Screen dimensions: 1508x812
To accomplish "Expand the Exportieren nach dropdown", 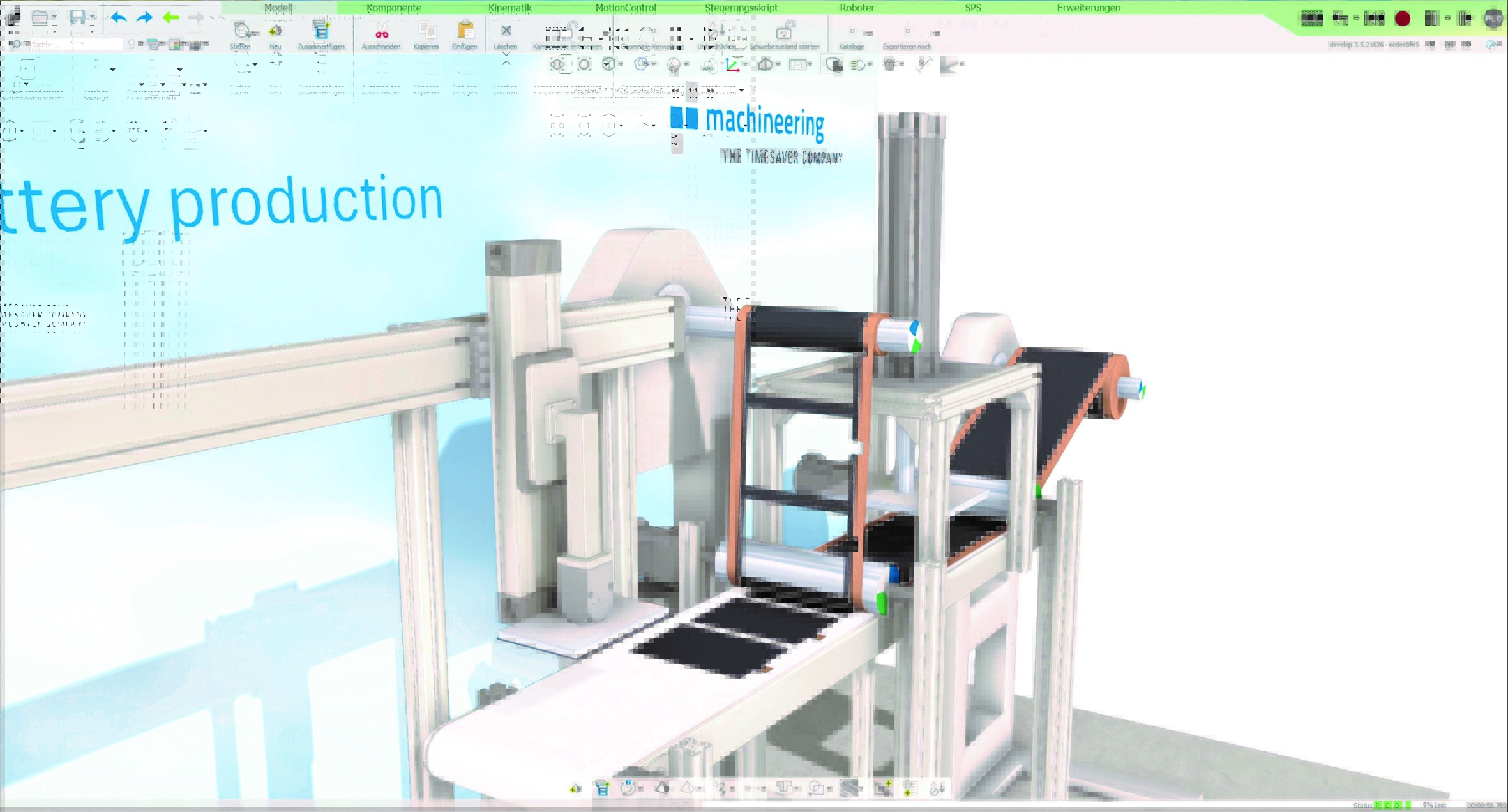I will click(x=935, y=33).
